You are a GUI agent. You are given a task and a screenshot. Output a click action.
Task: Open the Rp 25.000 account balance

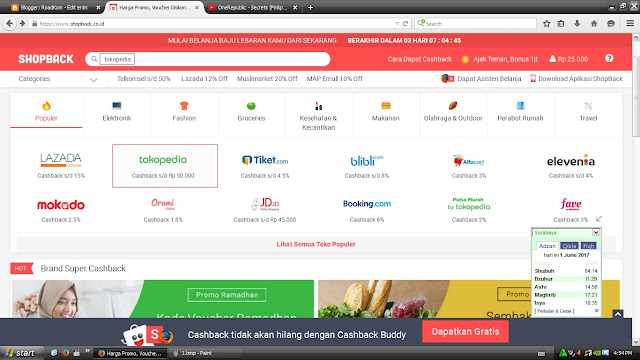(569, 59)
